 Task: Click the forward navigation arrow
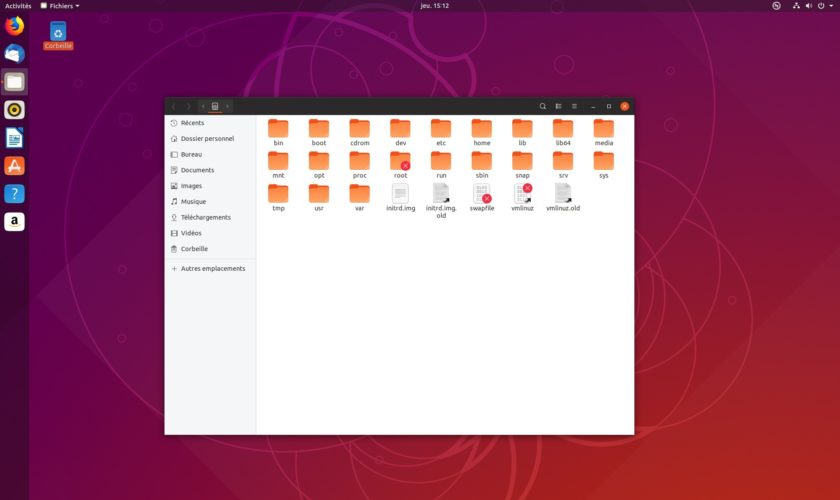[x=188, y=106]
